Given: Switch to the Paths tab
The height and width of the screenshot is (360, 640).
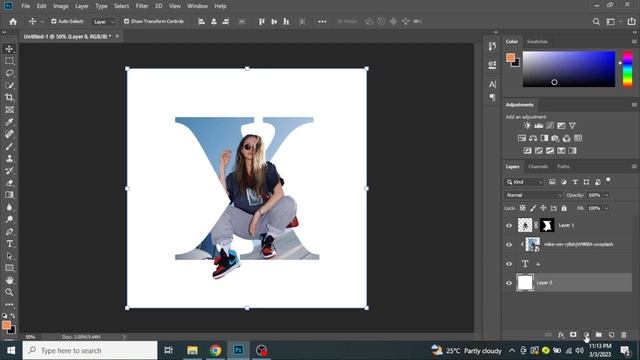Looking at the screenshot, I should [563, 167].
